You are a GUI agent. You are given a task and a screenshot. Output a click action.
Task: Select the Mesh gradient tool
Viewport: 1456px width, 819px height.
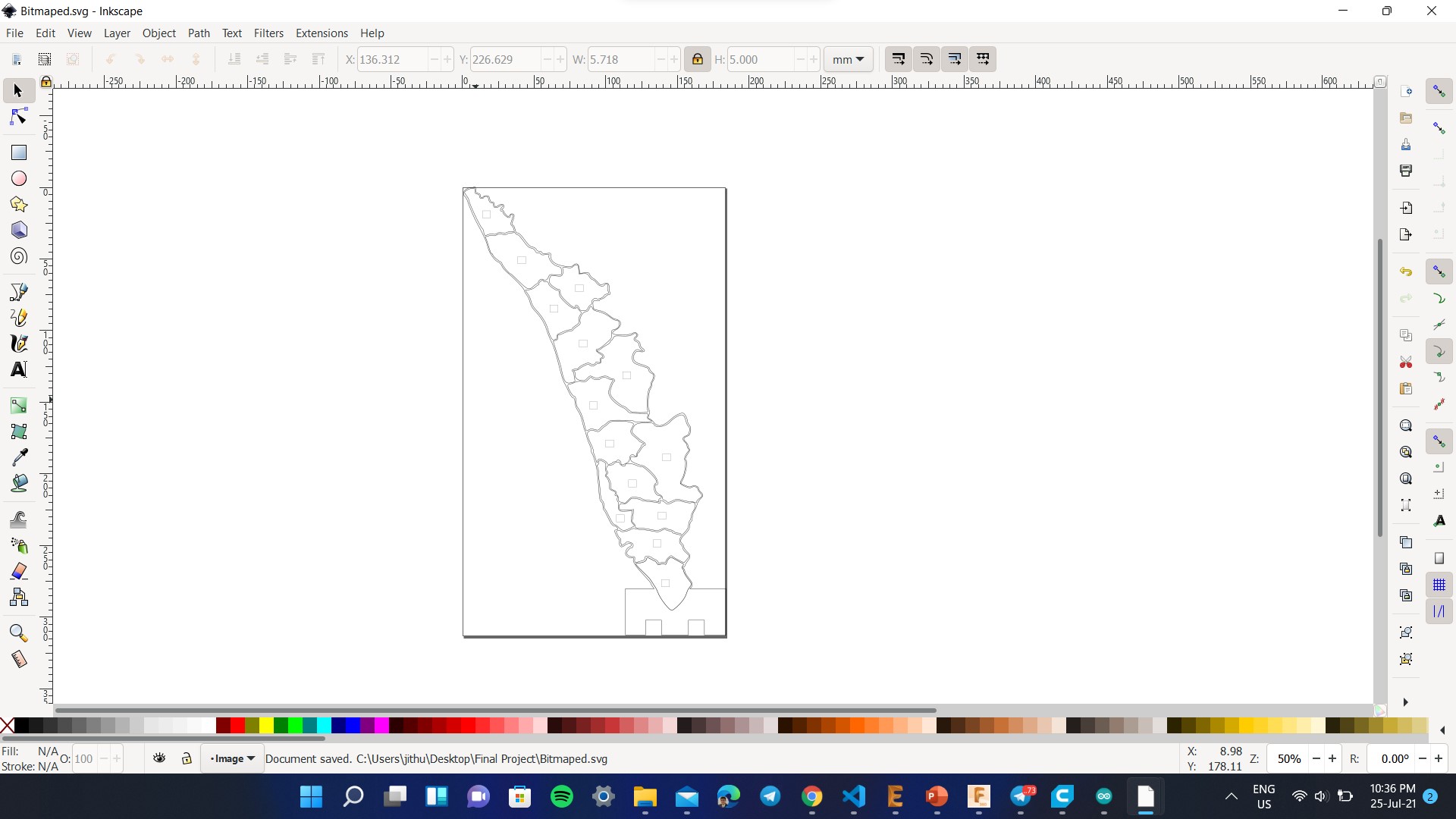click(x=19, y=431)
